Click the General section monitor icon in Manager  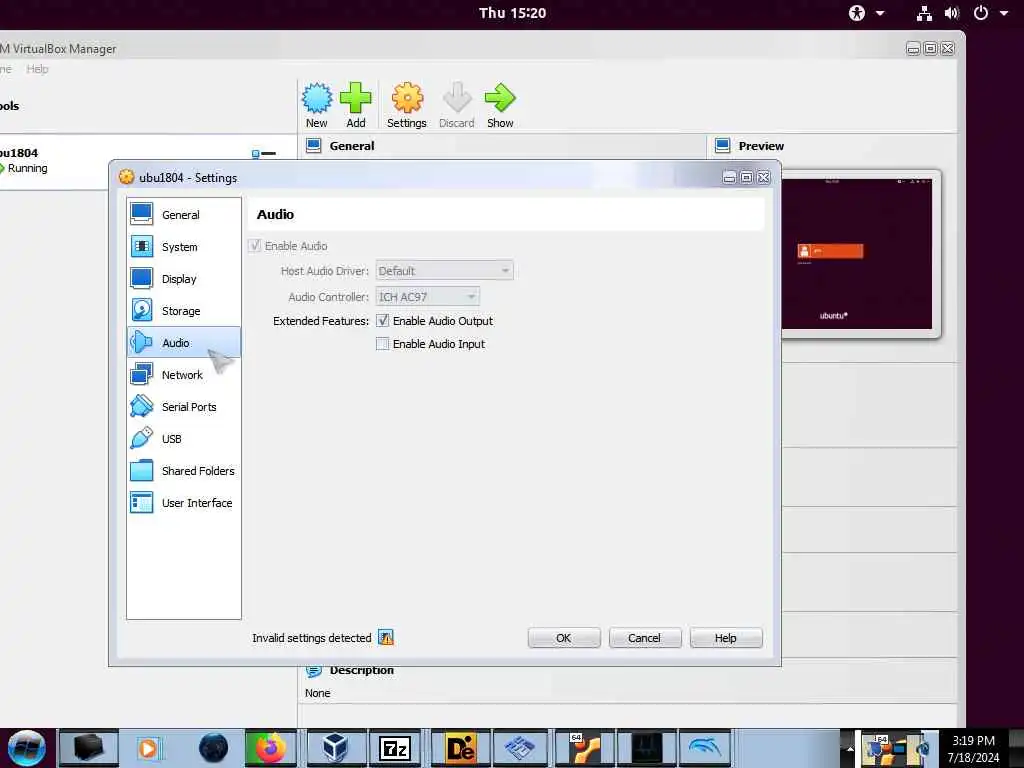[x=313, y=146]
